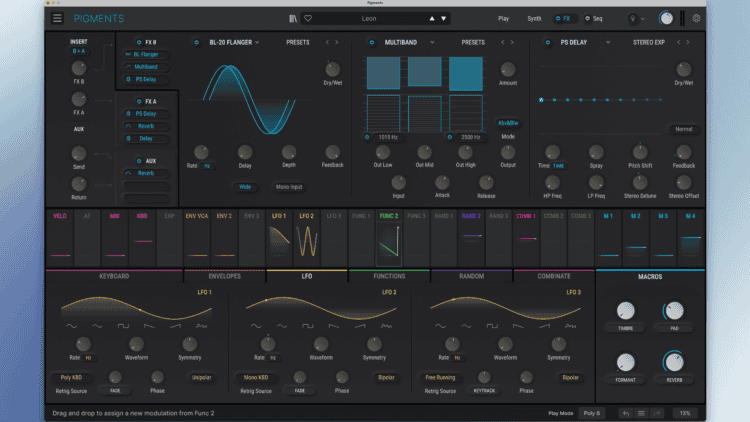Select sine waveform icon in LFO 3
750x422 pixels.
click(x=440, y=326)
